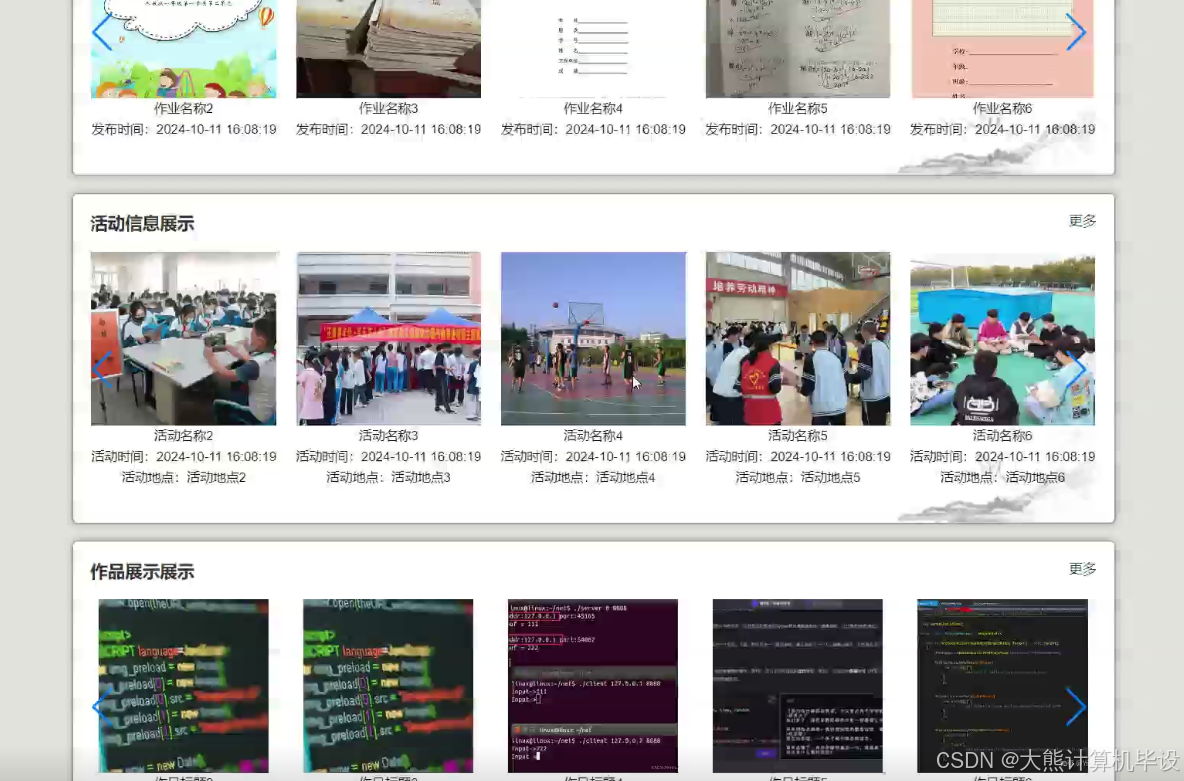Click the next arrow in 活动信息展示 carousel
Viewport: 1184px width, 781px height.
(x=1075, y=370)
